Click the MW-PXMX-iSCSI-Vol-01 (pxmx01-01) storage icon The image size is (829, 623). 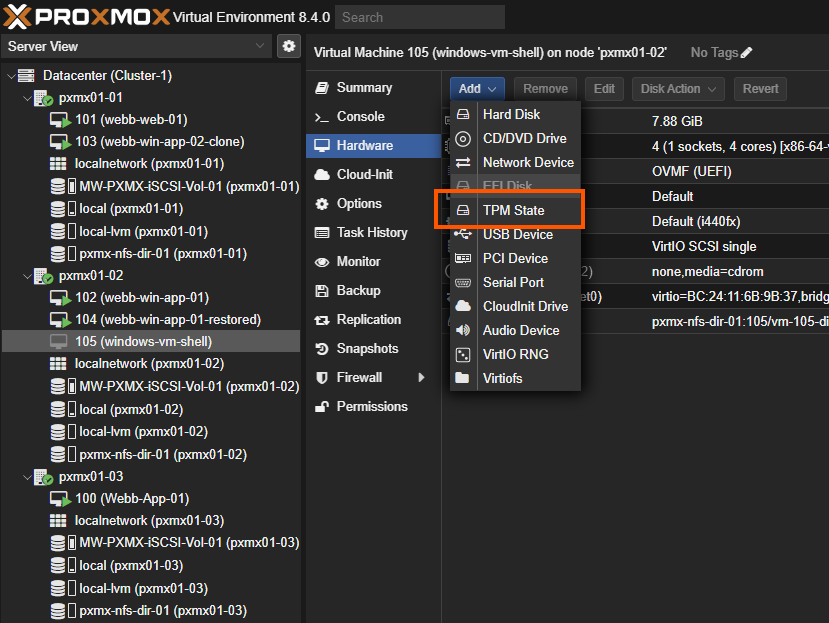coord(63,186)
